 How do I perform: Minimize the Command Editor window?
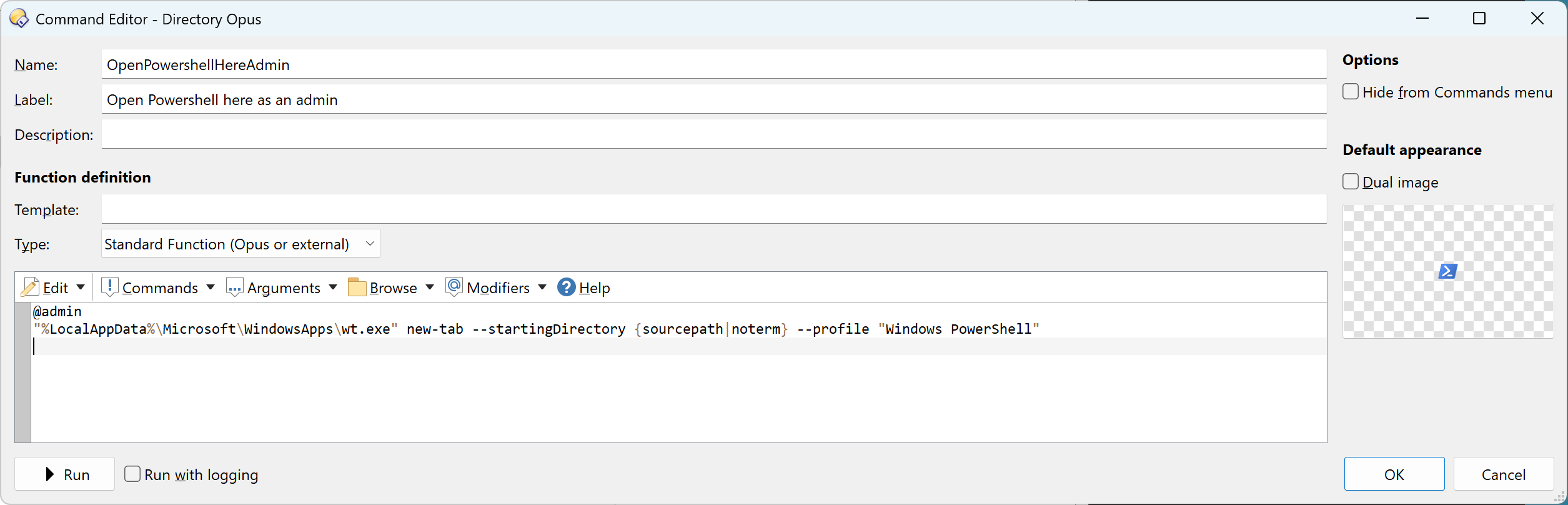click(x=1422, y=19)
